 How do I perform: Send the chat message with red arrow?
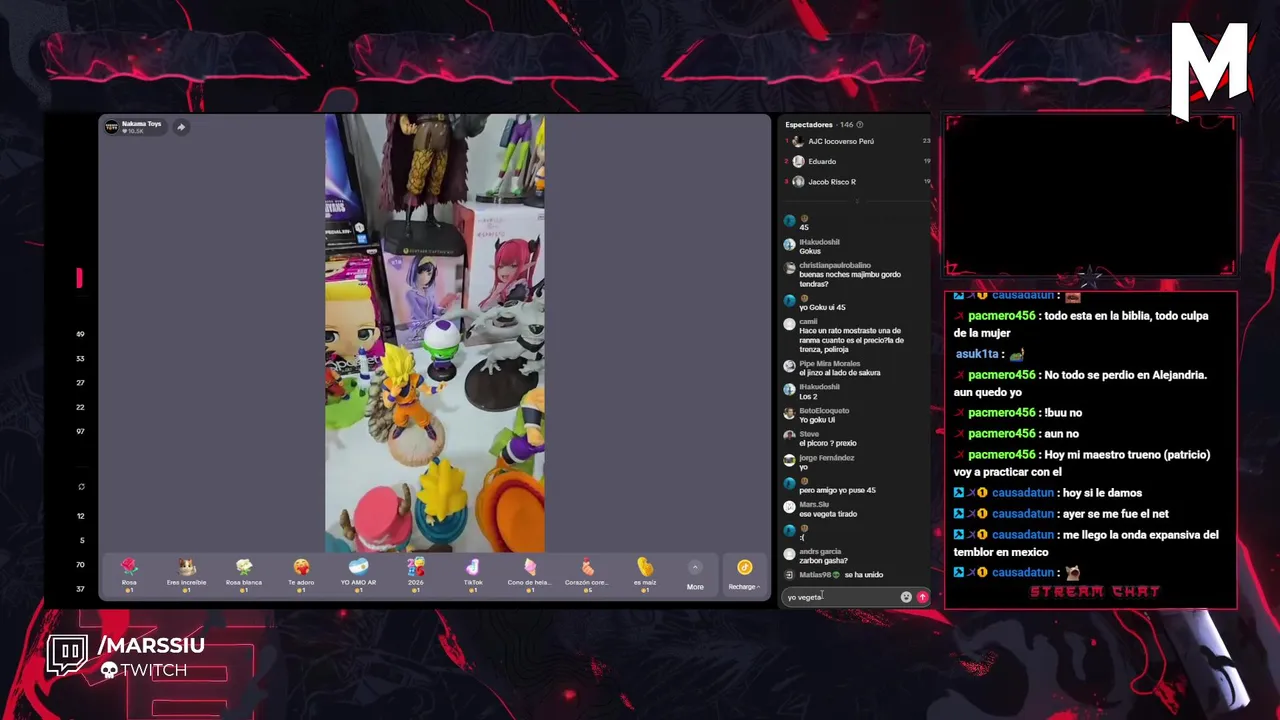(x=922, y=597)
